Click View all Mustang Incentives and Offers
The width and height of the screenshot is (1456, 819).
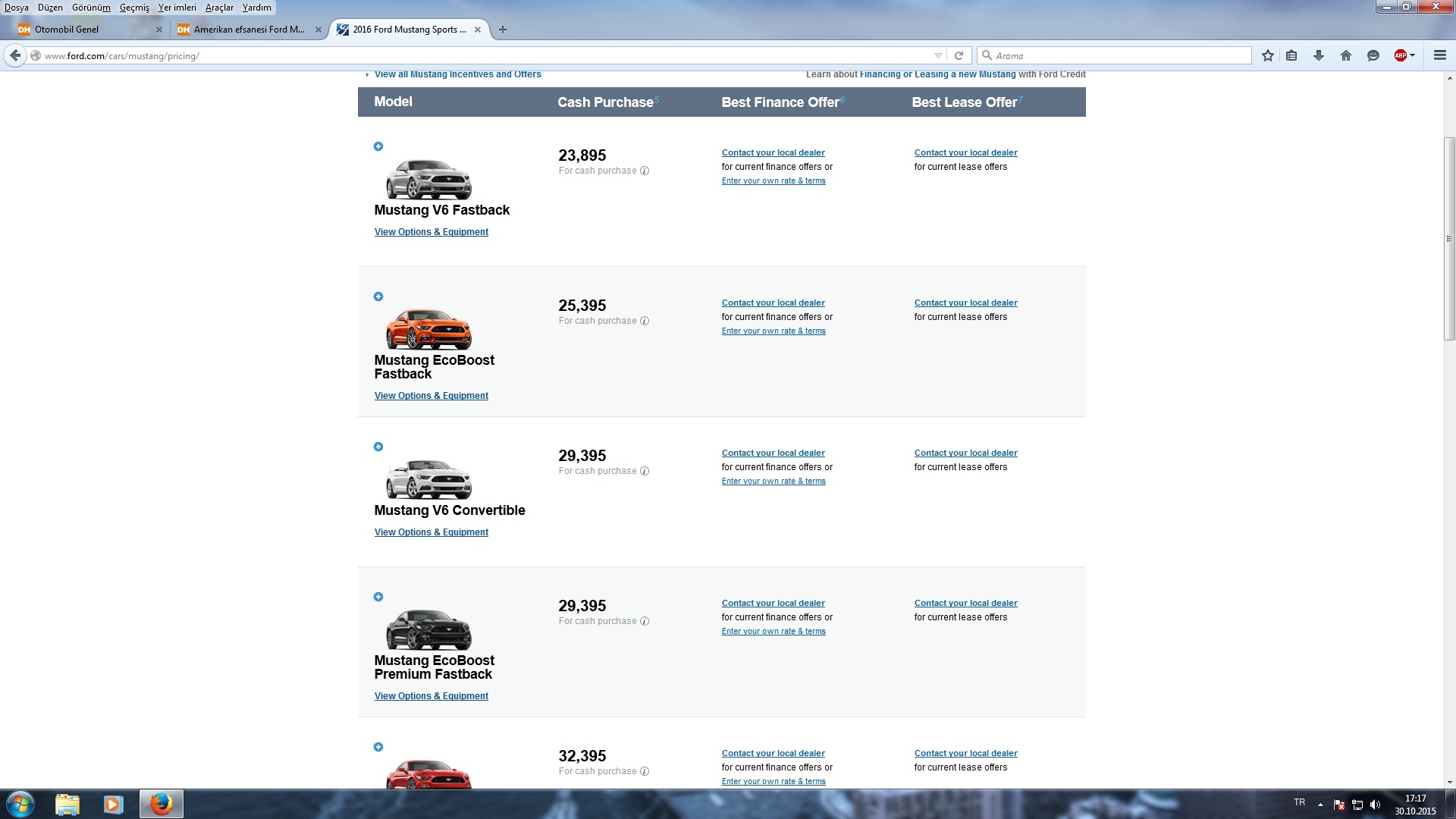pyautogui.click(x=457, y=74)
